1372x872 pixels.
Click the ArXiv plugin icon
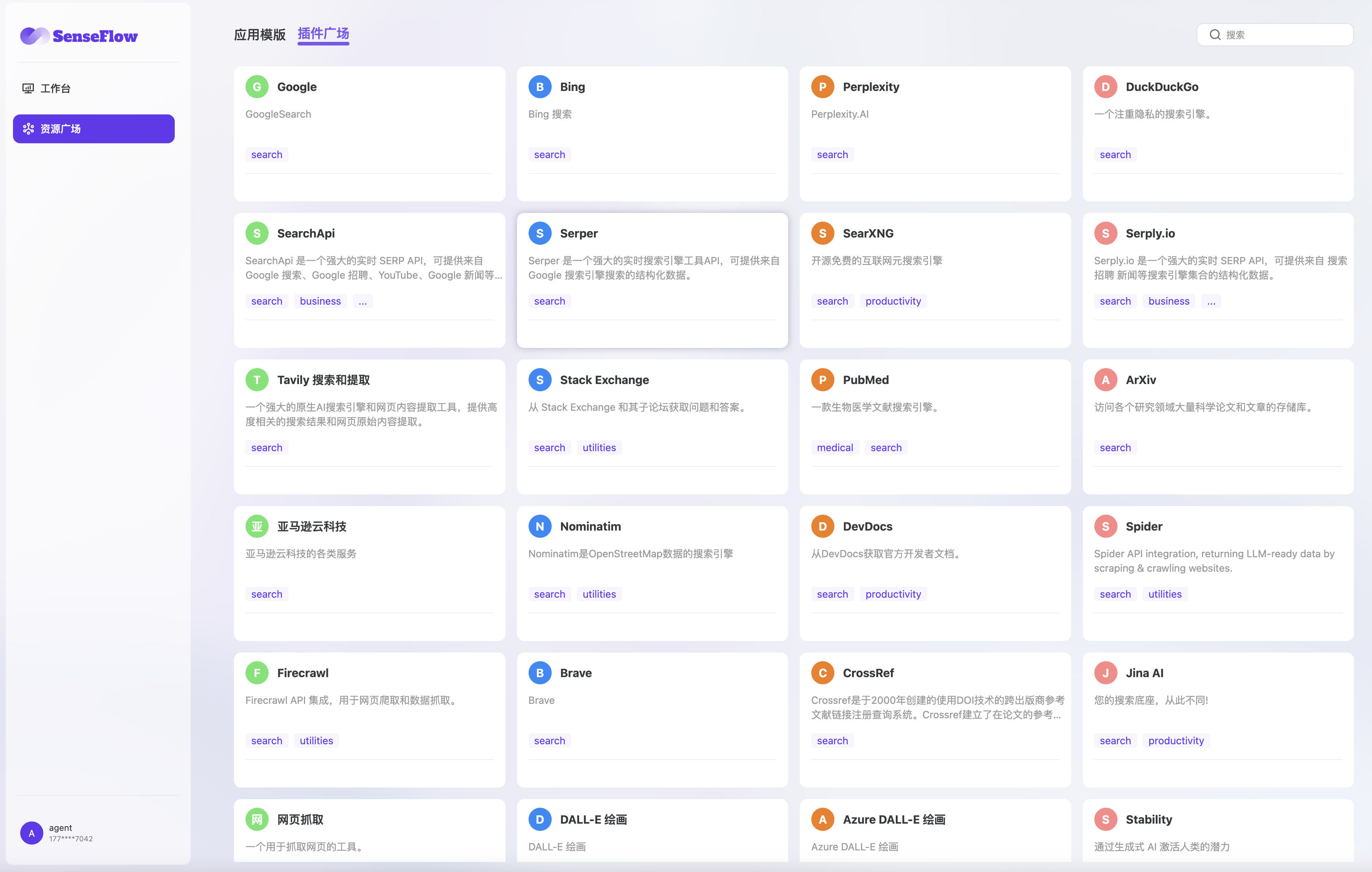[1105, 380]
